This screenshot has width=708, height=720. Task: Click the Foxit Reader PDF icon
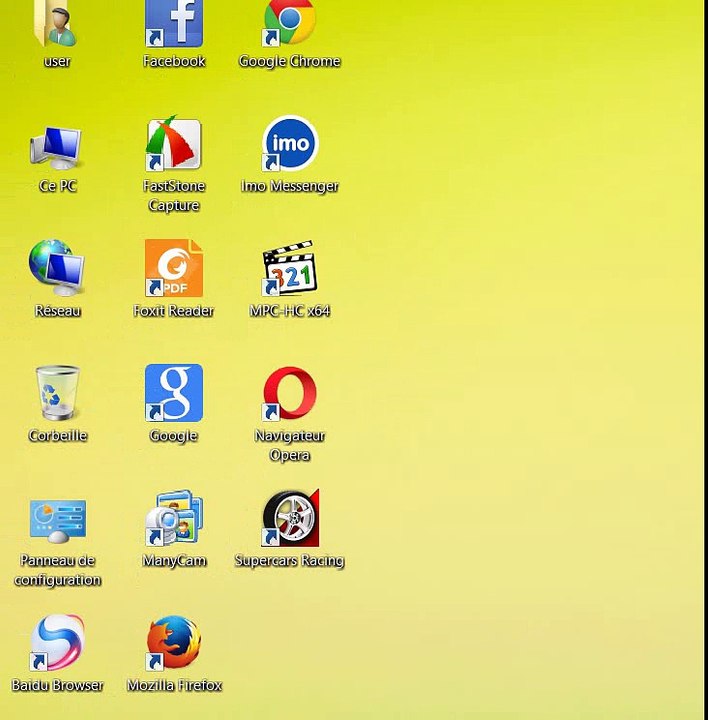pyautogui.click(x=174, y=268)
